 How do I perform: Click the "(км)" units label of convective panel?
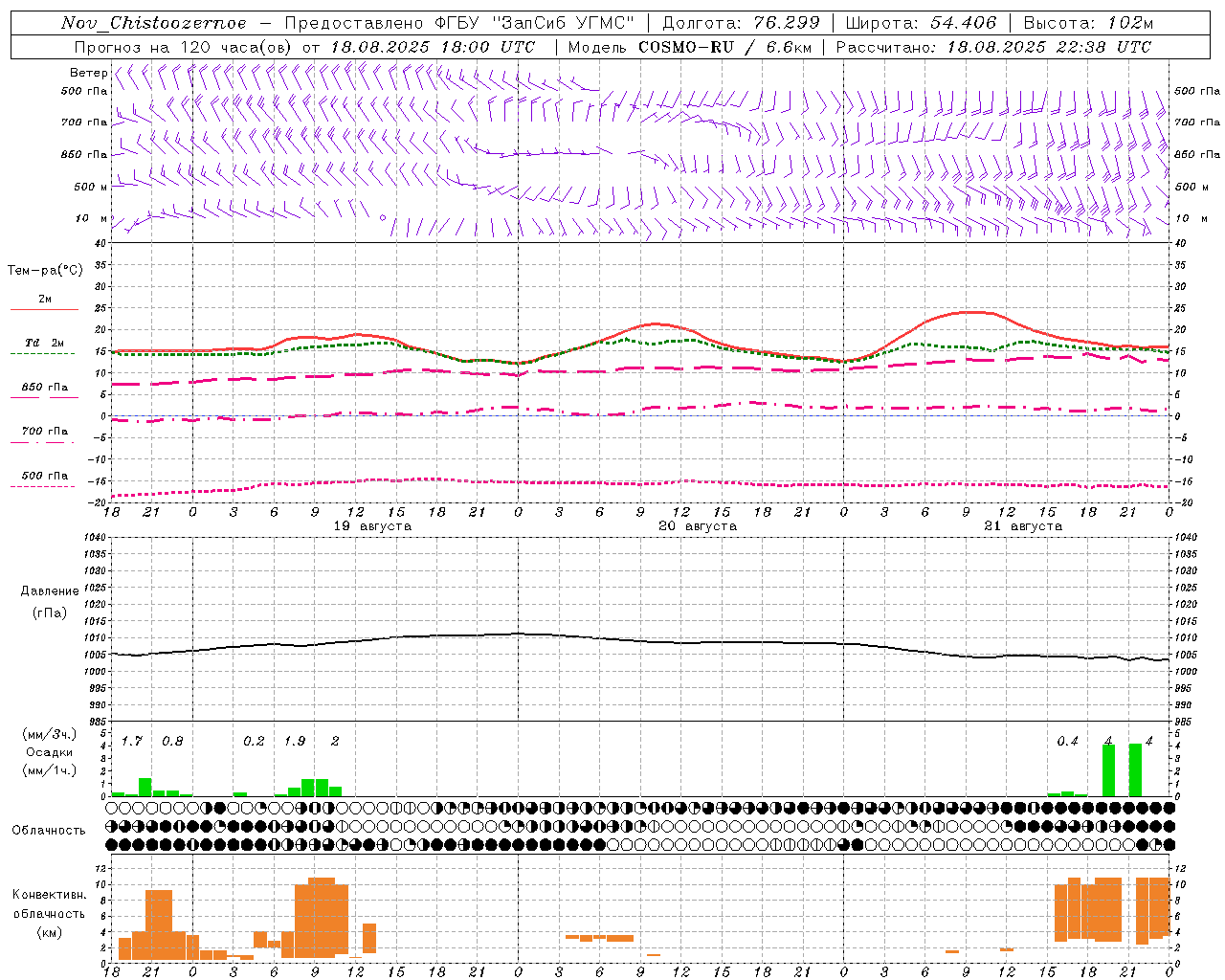coord(49,932)
